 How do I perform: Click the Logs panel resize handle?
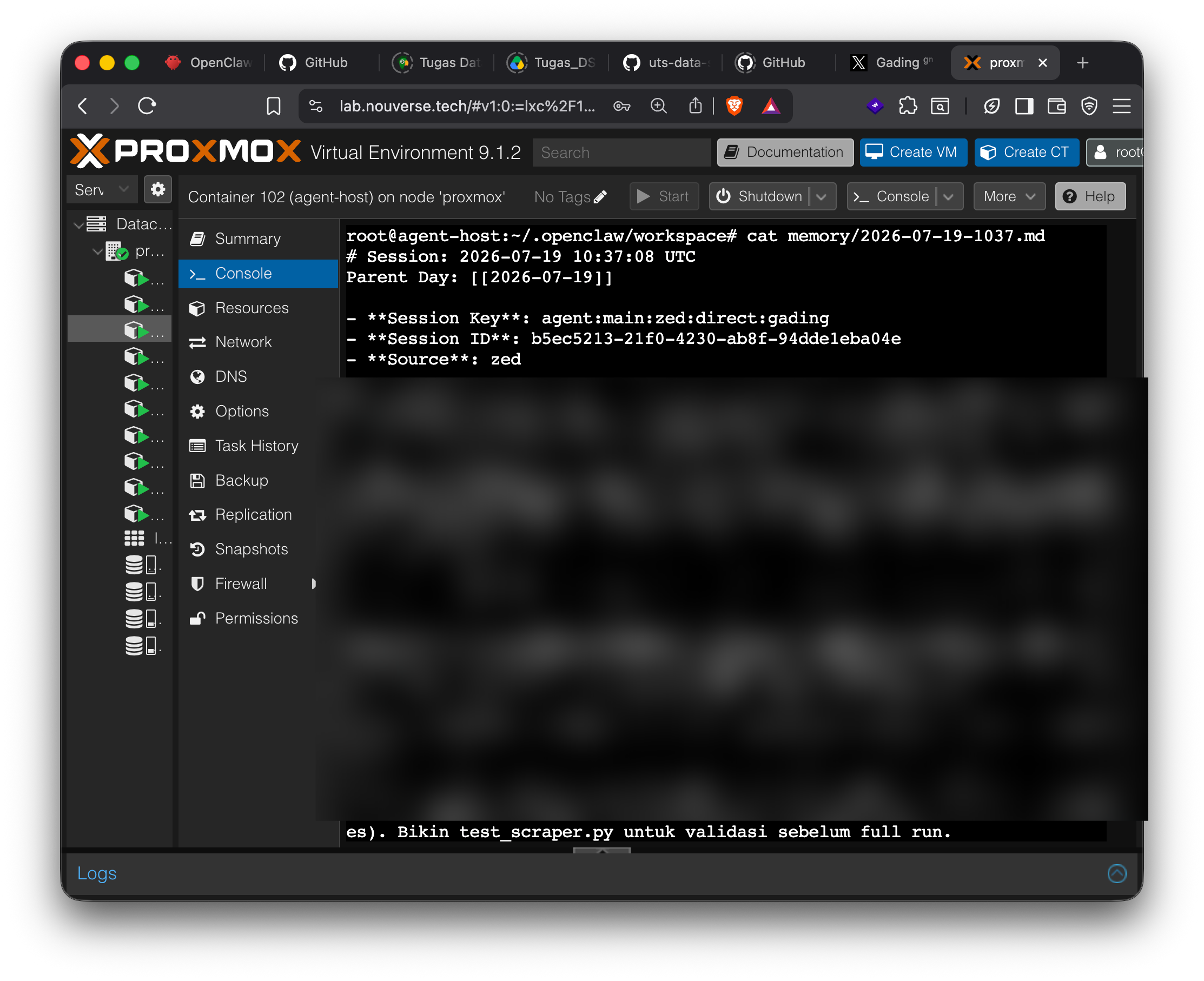pos(601,850)
